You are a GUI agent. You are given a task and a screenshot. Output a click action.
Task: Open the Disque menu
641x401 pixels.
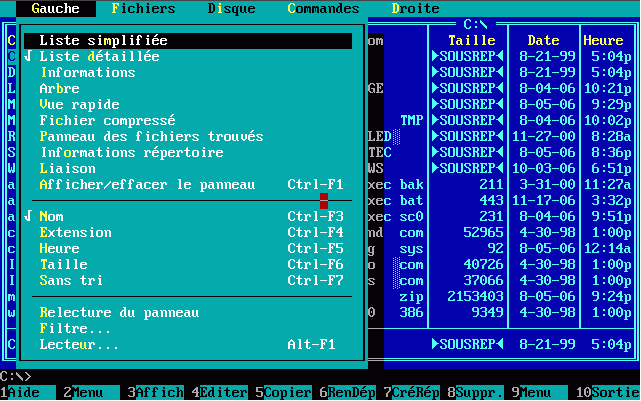pos(231,9)
